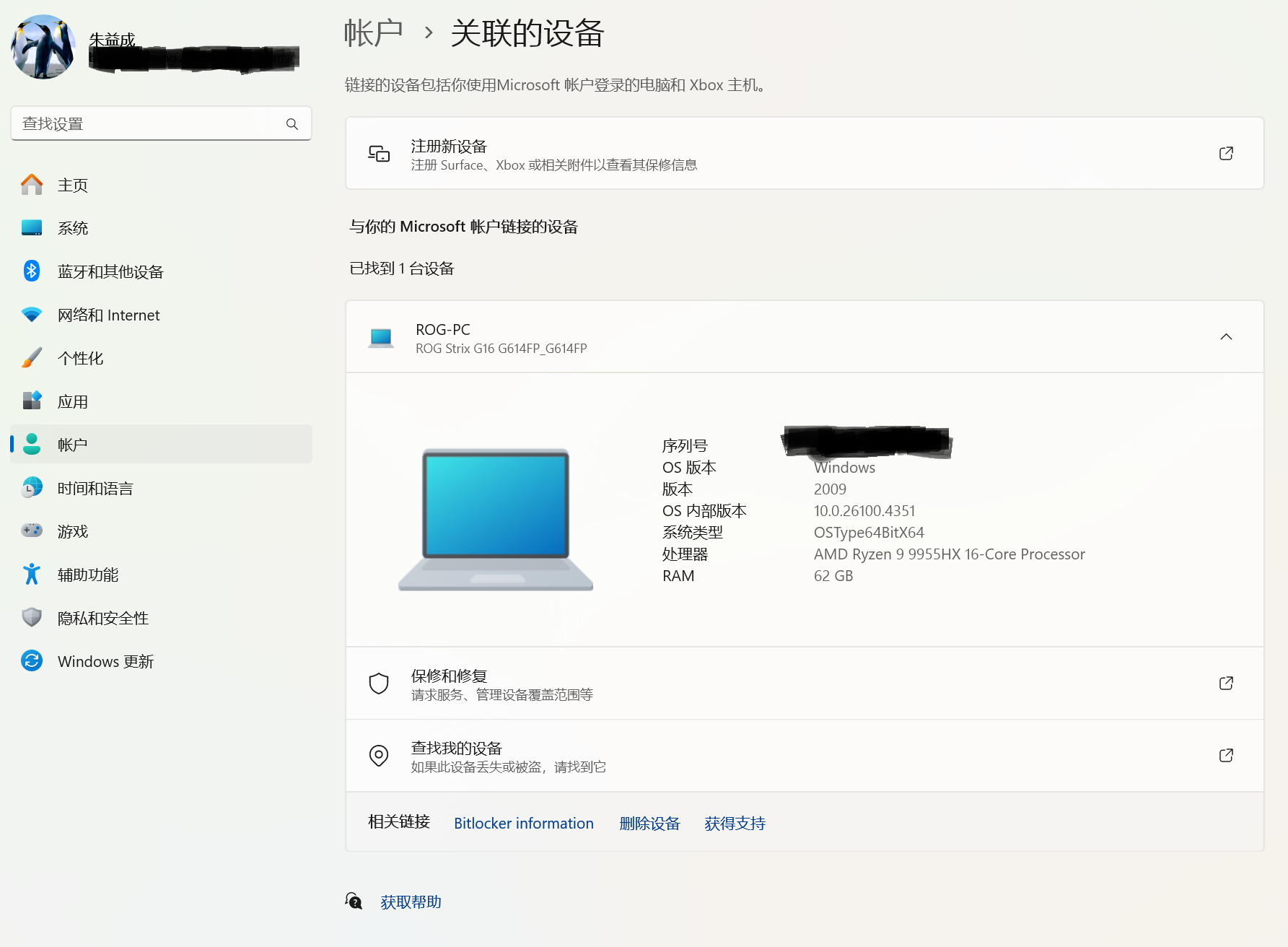The width and height of the screenshot is (1288, 947).
Task: Click the 查找我的设备 location pin icon
Action: click(x=379, y=756)
